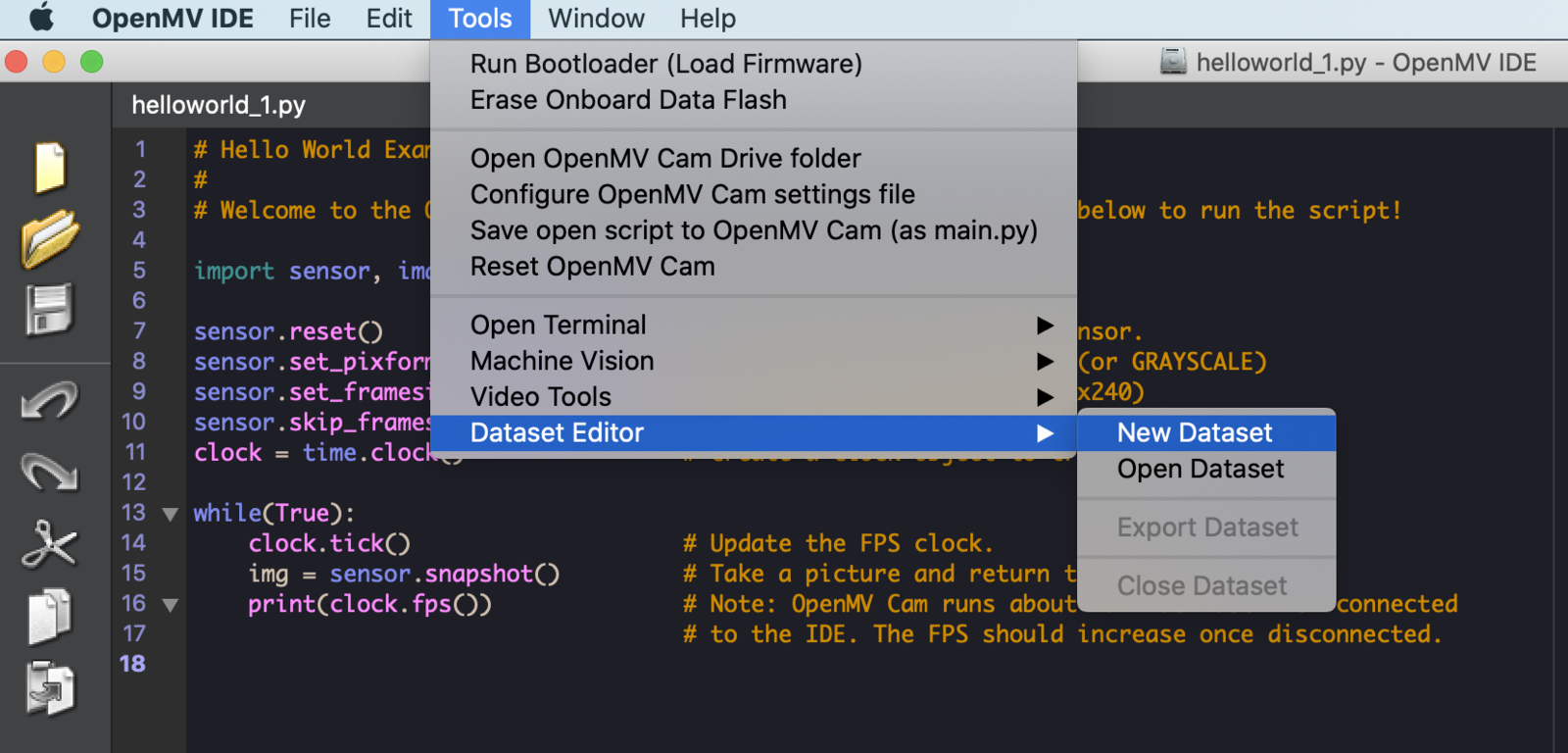The height and width of the screenshot is (753, 1568).
Task: Open the Apple menu
Action: (41, 18)
